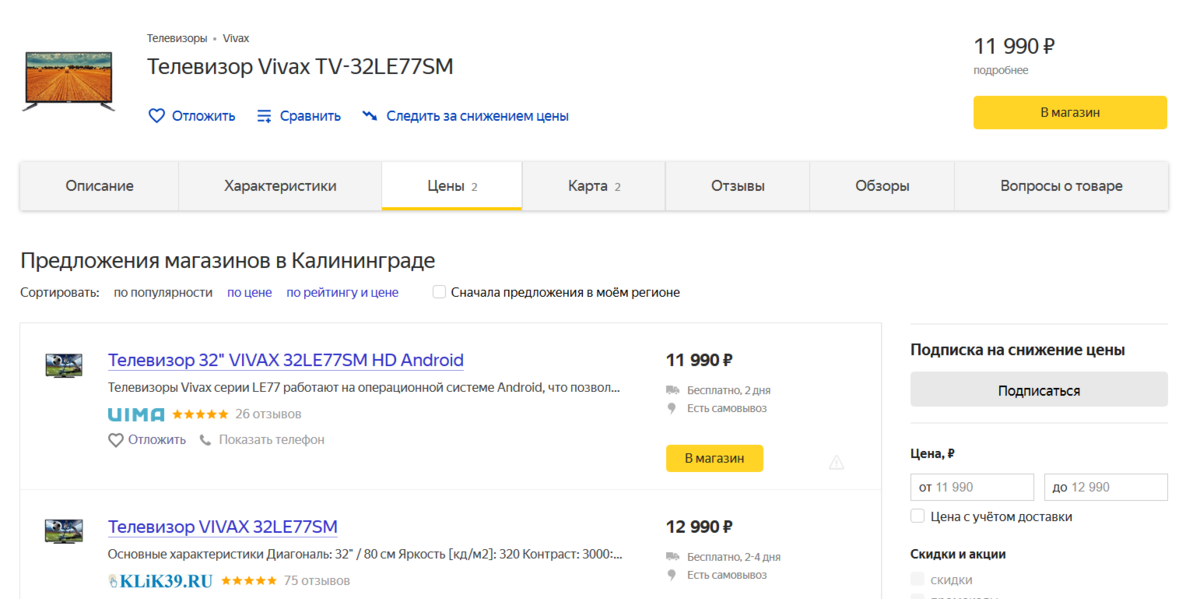The height and width of the screenshot is (599, 1200).
Task: Click Отложить link under product title
Action: (203, 116)
